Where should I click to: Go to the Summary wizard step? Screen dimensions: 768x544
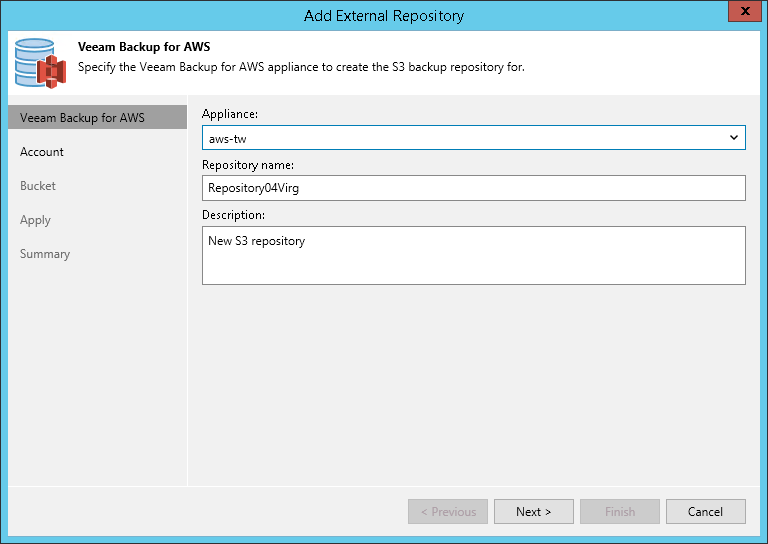pyautogui.click(x=45, y=254)
